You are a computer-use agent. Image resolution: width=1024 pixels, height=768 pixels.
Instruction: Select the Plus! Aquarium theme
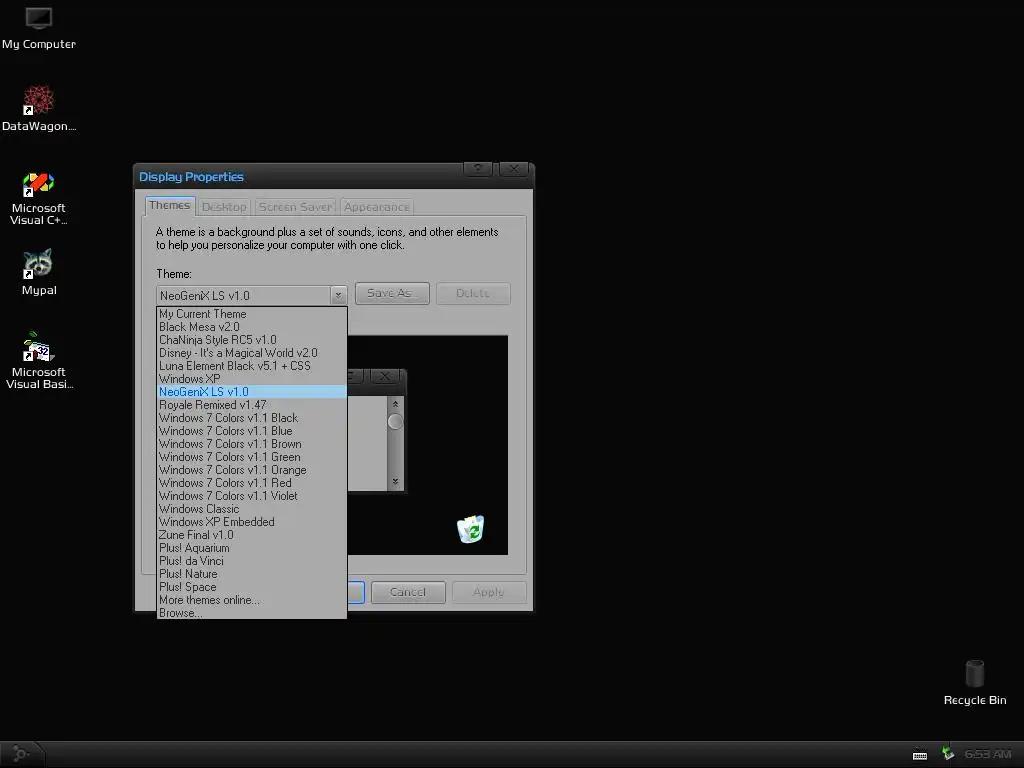coord(251,548)
